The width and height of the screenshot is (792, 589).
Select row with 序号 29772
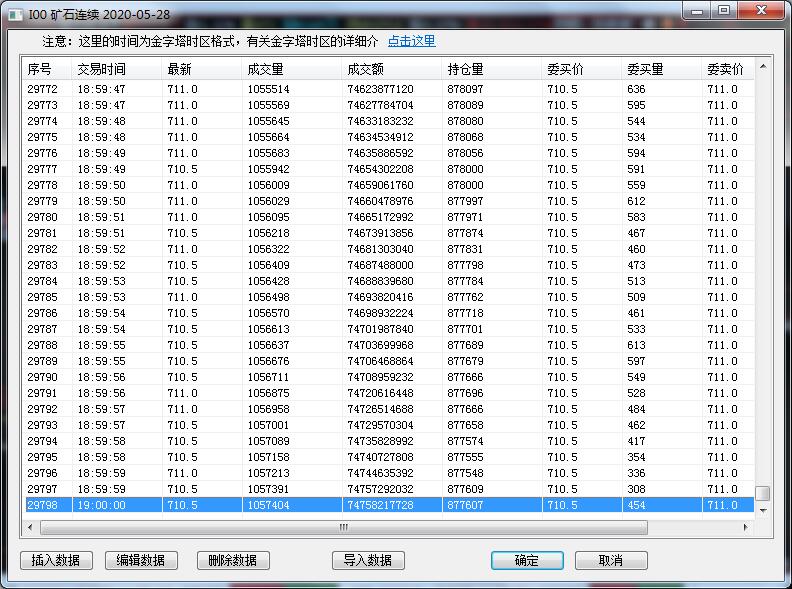tap(389, 89)
